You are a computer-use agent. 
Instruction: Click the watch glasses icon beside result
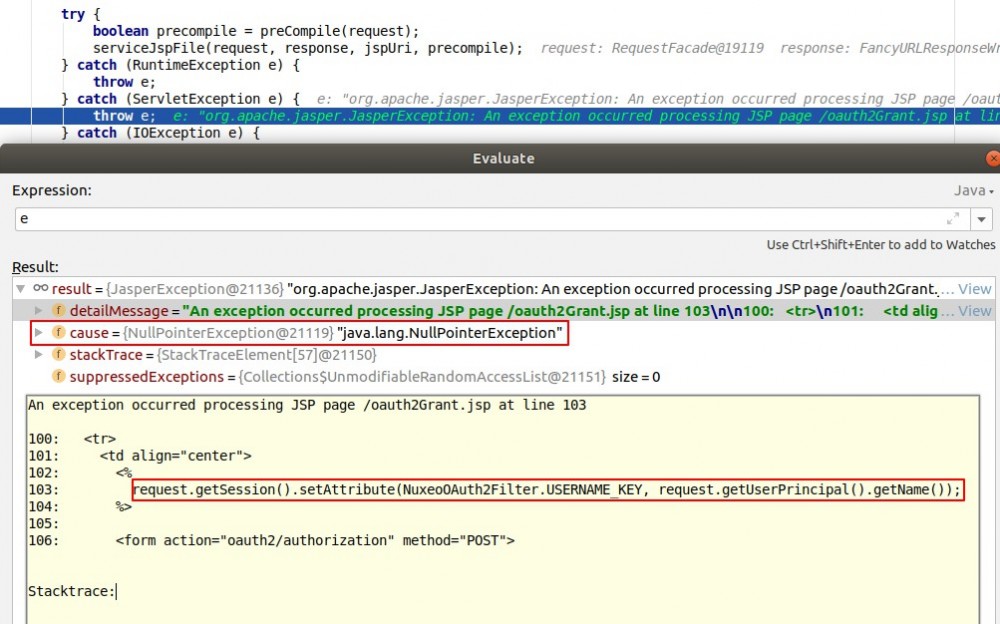tap(41, 288)
